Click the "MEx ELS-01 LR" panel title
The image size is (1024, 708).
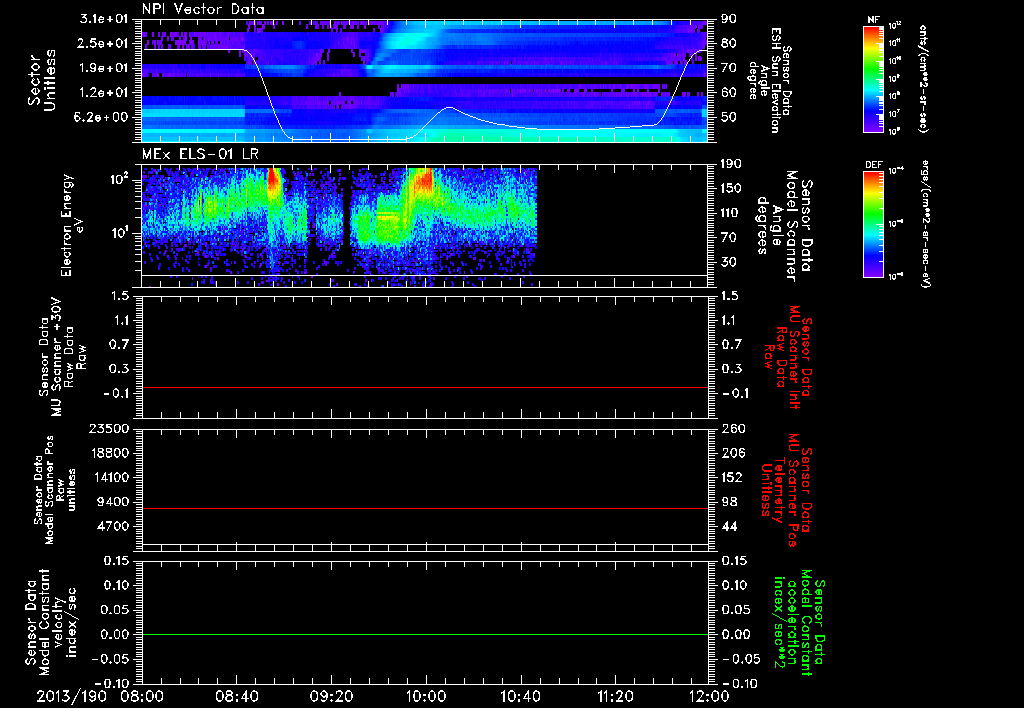(200, 155)
